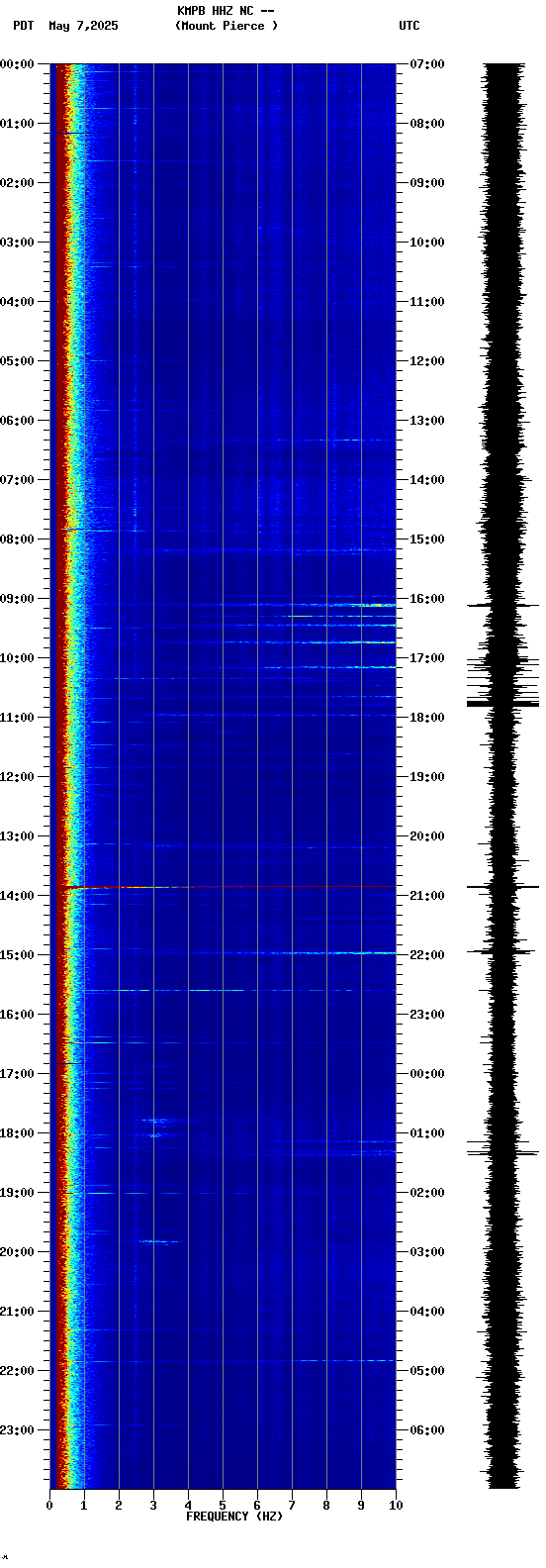The height and width of the screenshot is (1568, 546).
Task: Click the horizontal streak near 15:35 PDT
Action: coord(163,990)
